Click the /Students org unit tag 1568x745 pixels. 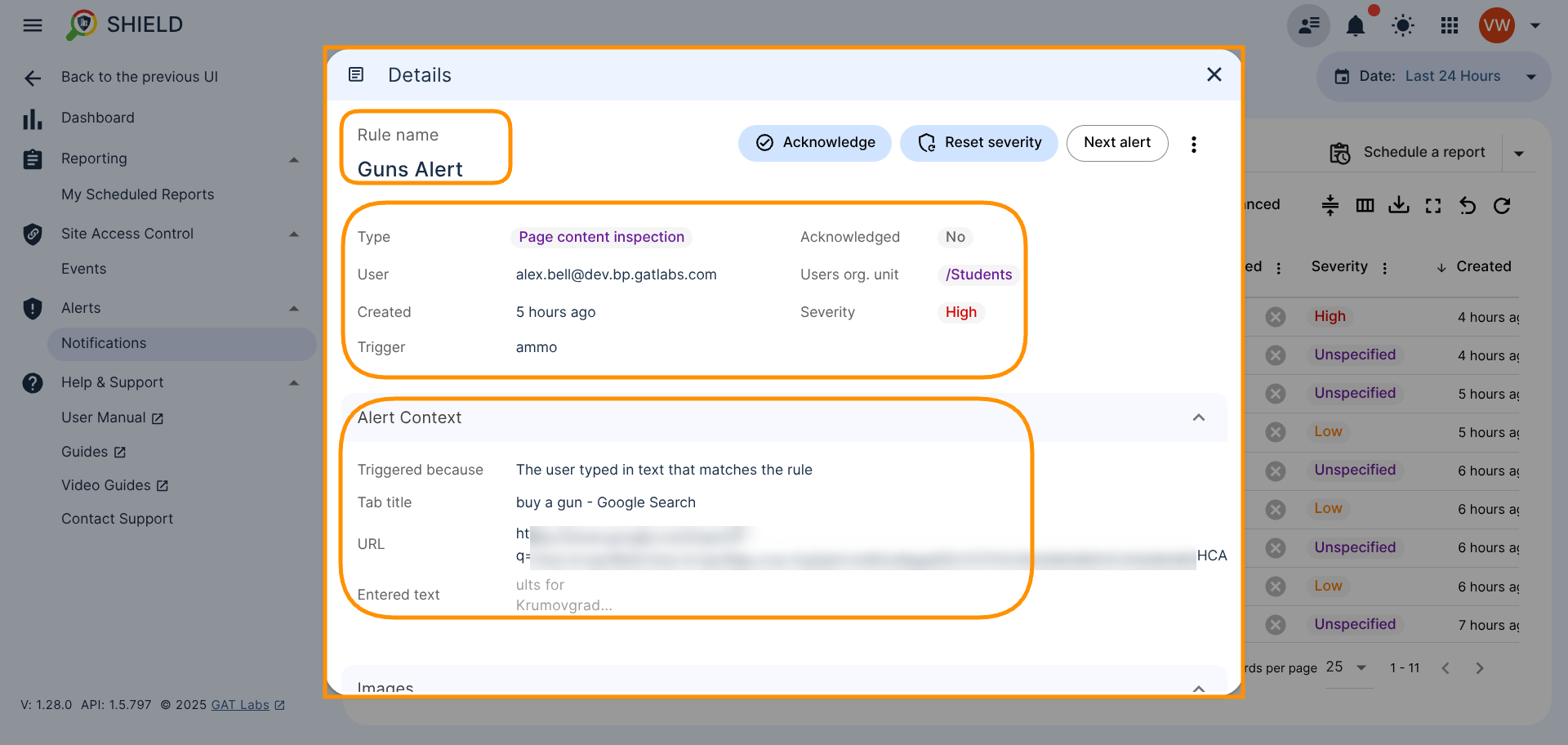pos(978,274)
